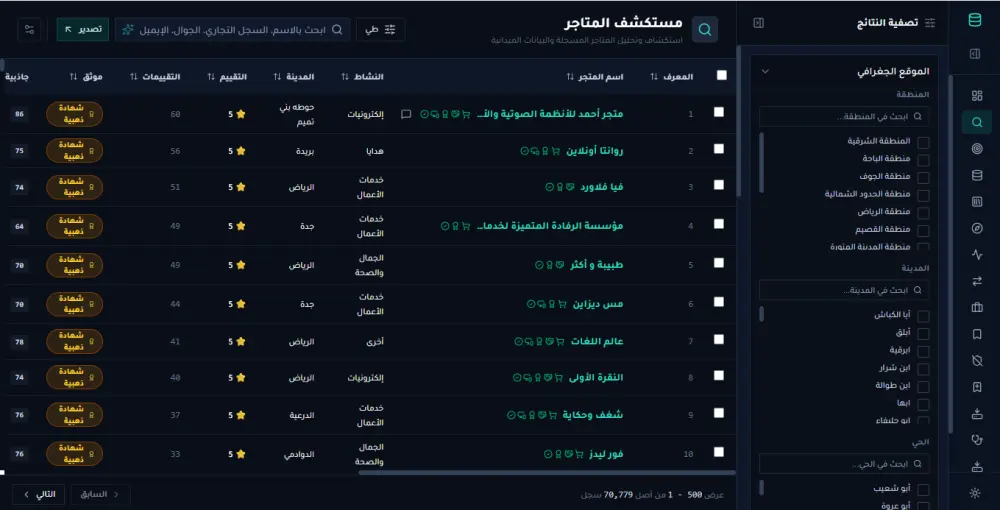Screen dimensions: 1000x510
Task: Open the swap arrows icon in sidebar
Action: (x=977, y=281)
